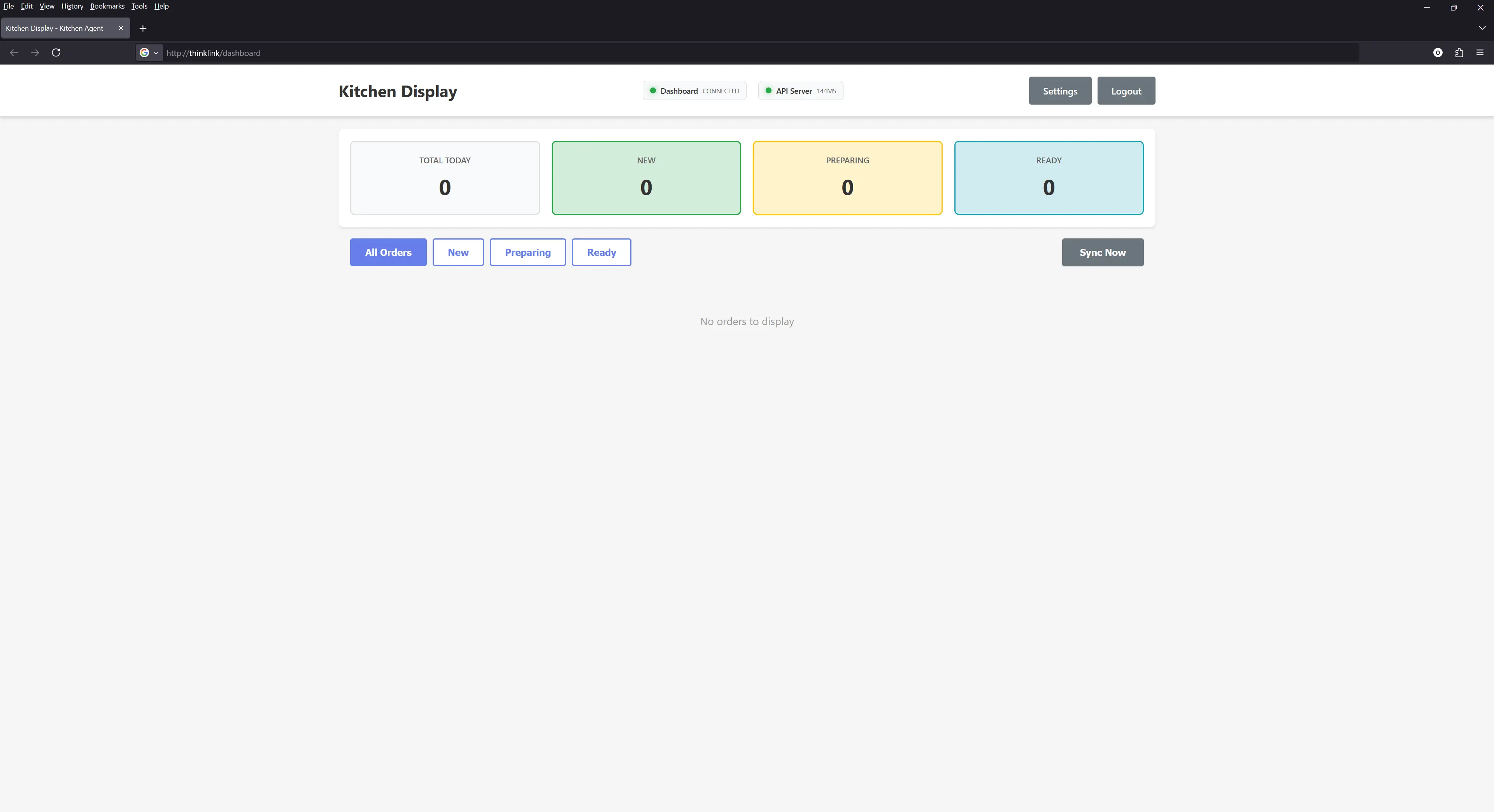The image size is (1494, 812).
Task: Open a new tab with the plus icon
Action: [x=143, y=28]
